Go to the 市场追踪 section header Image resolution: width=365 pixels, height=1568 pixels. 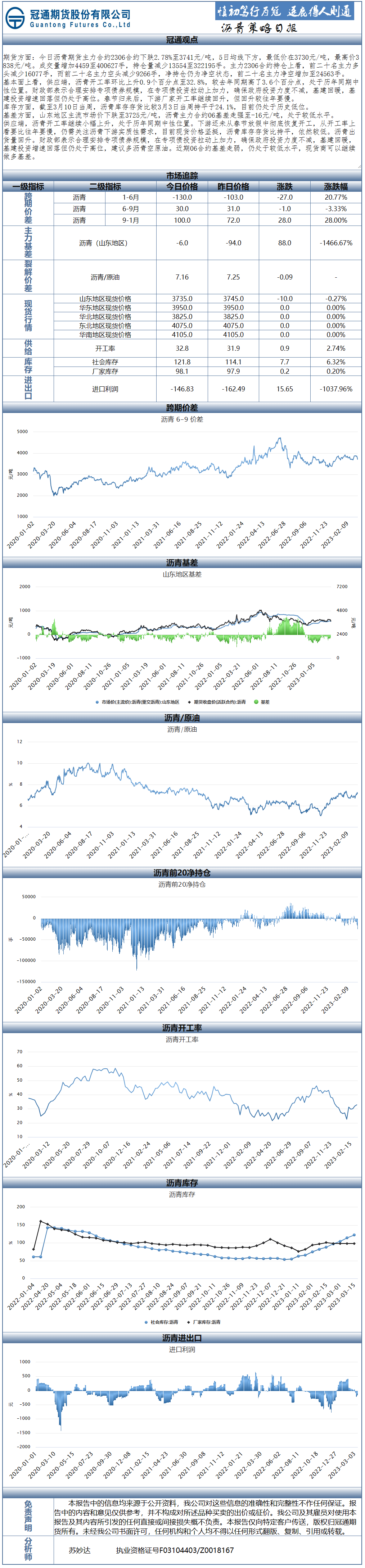coord(181,176)
